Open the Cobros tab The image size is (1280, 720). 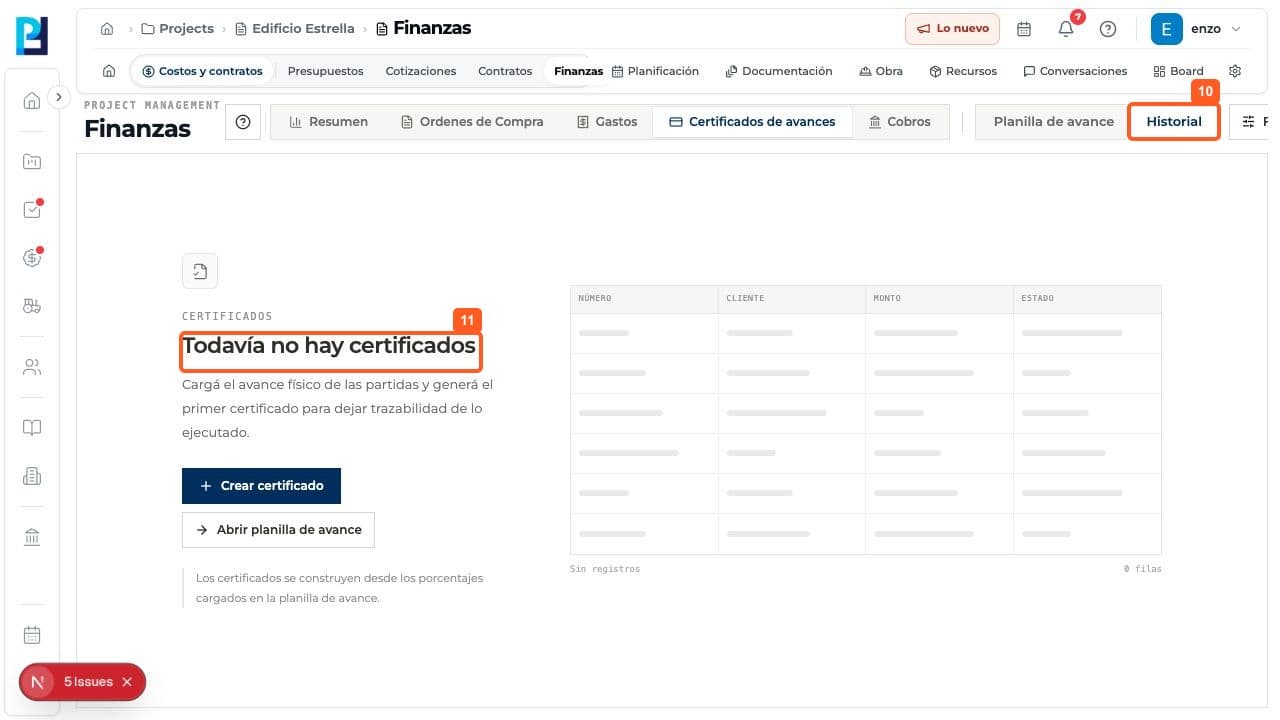point(900,122)
